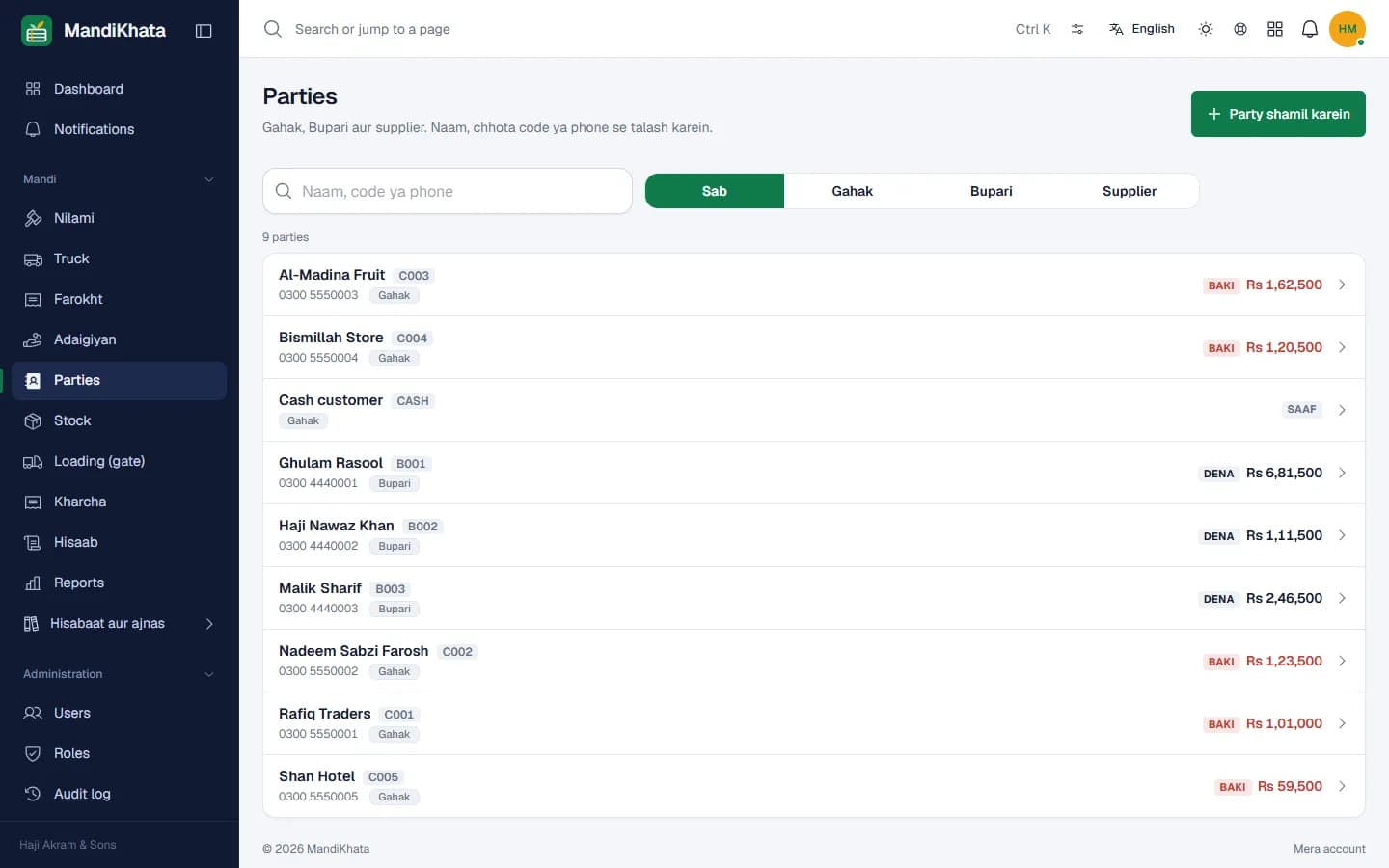The image size is (1389, 868).
Task: Click the top bar notification bell
Action: [x=1310, y=29]
